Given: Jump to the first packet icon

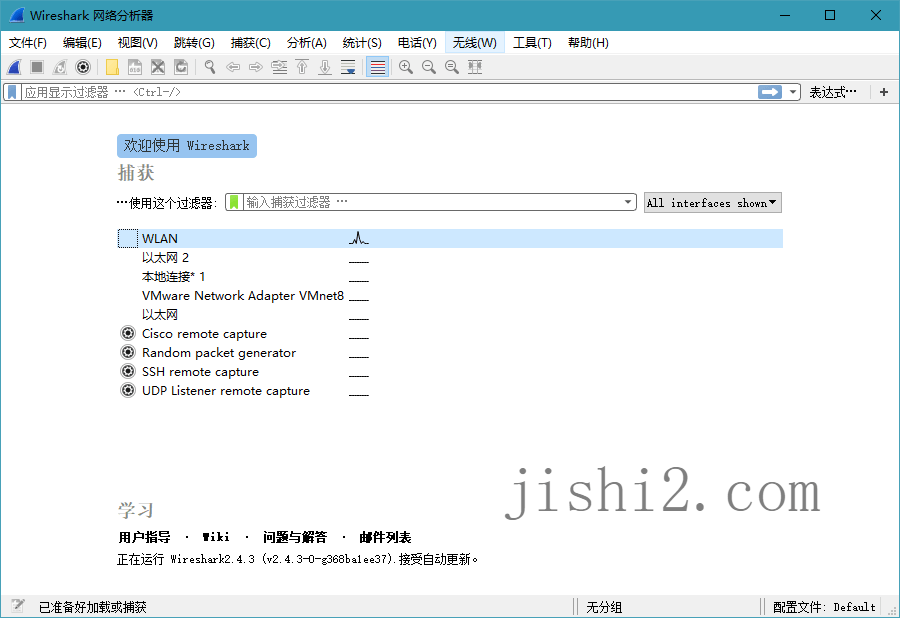Looking at the screenshot, I should tap(302, 67).
